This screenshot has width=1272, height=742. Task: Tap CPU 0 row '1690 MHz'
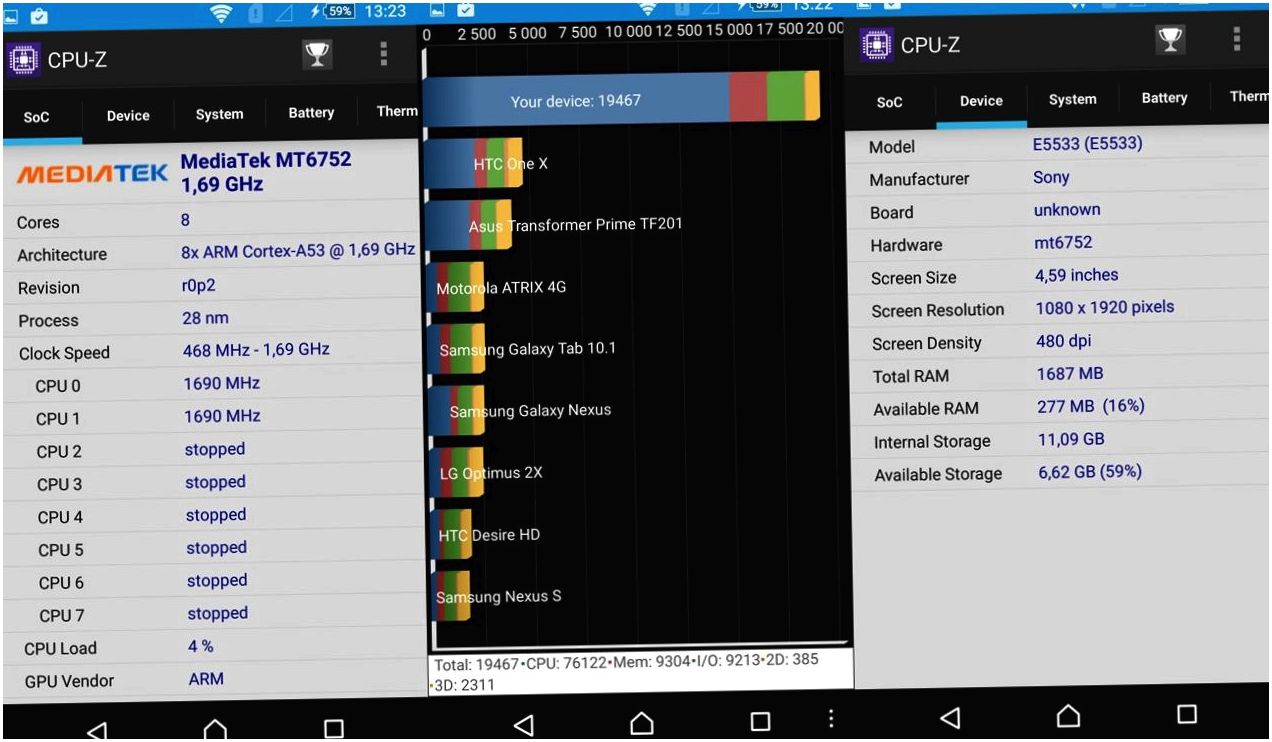coord(222,383)
